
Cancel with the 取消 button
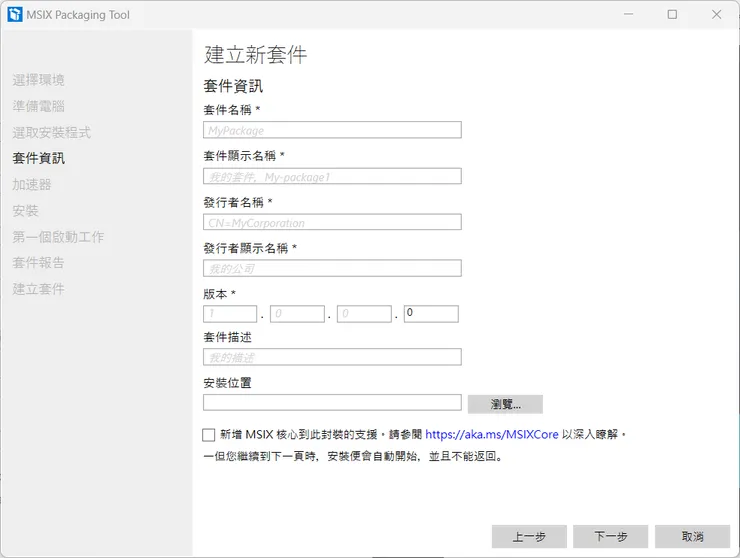692,536
